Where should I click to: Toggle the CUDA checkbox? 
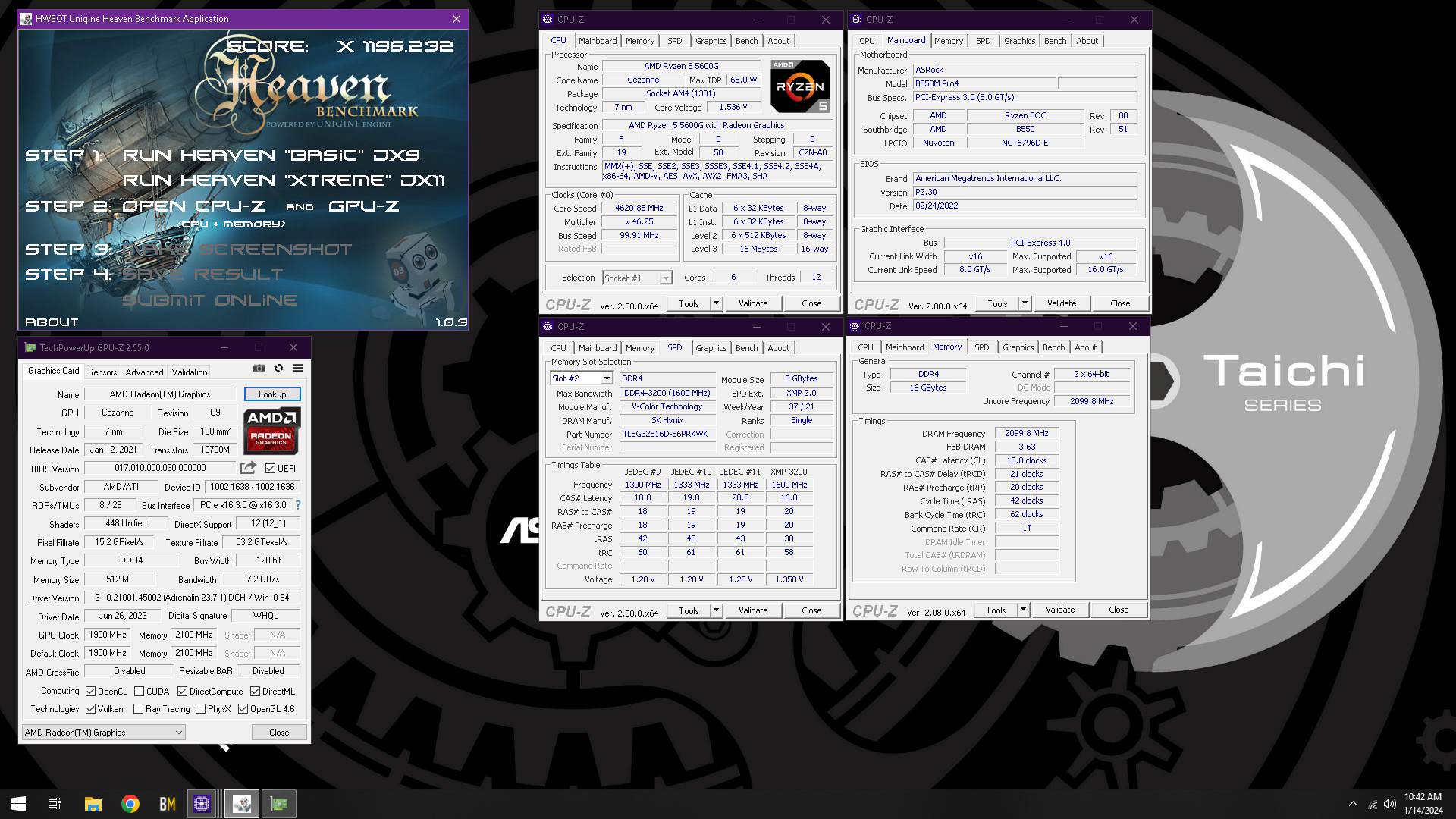(140, 692)
